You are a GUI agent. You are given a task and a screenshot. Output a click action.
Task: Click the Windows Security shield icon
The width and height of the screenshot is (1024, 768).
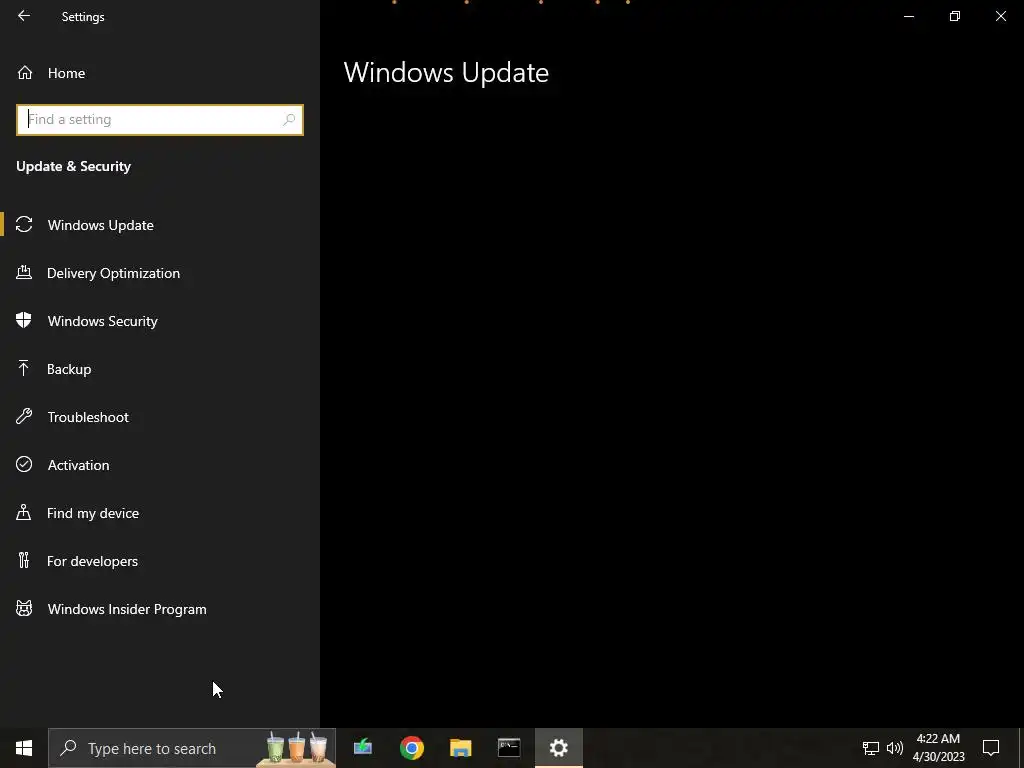(24, 320)
